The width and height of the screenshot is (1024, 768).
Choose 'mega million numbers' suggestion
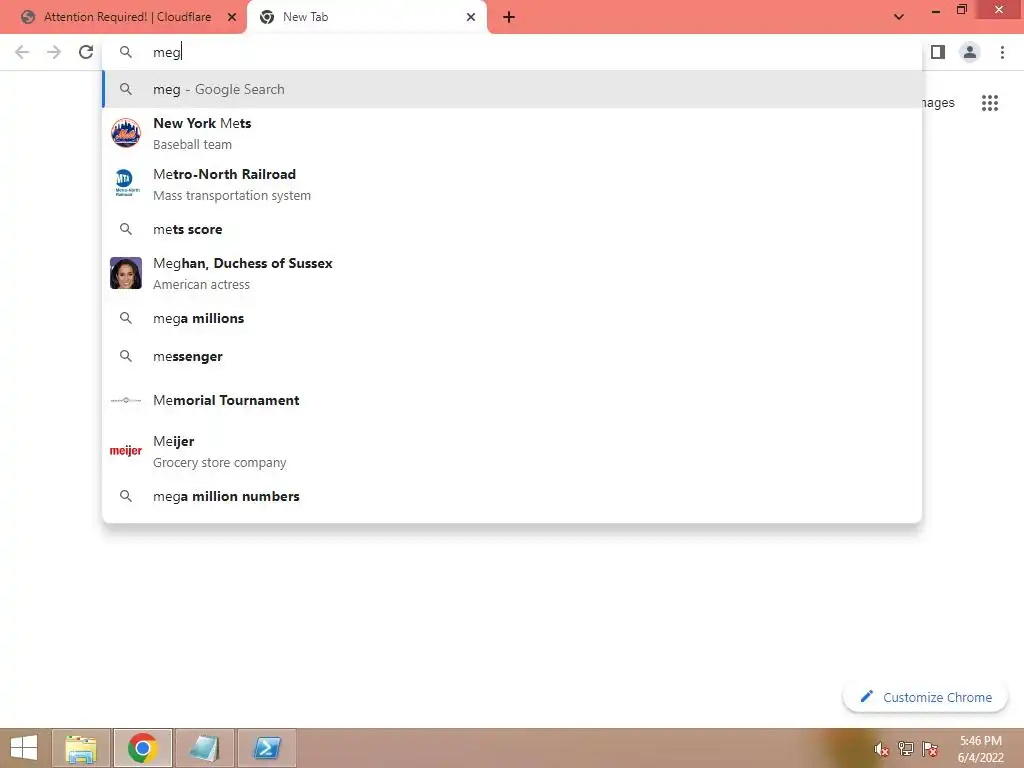pyautogui.click(x=512, y=496)
